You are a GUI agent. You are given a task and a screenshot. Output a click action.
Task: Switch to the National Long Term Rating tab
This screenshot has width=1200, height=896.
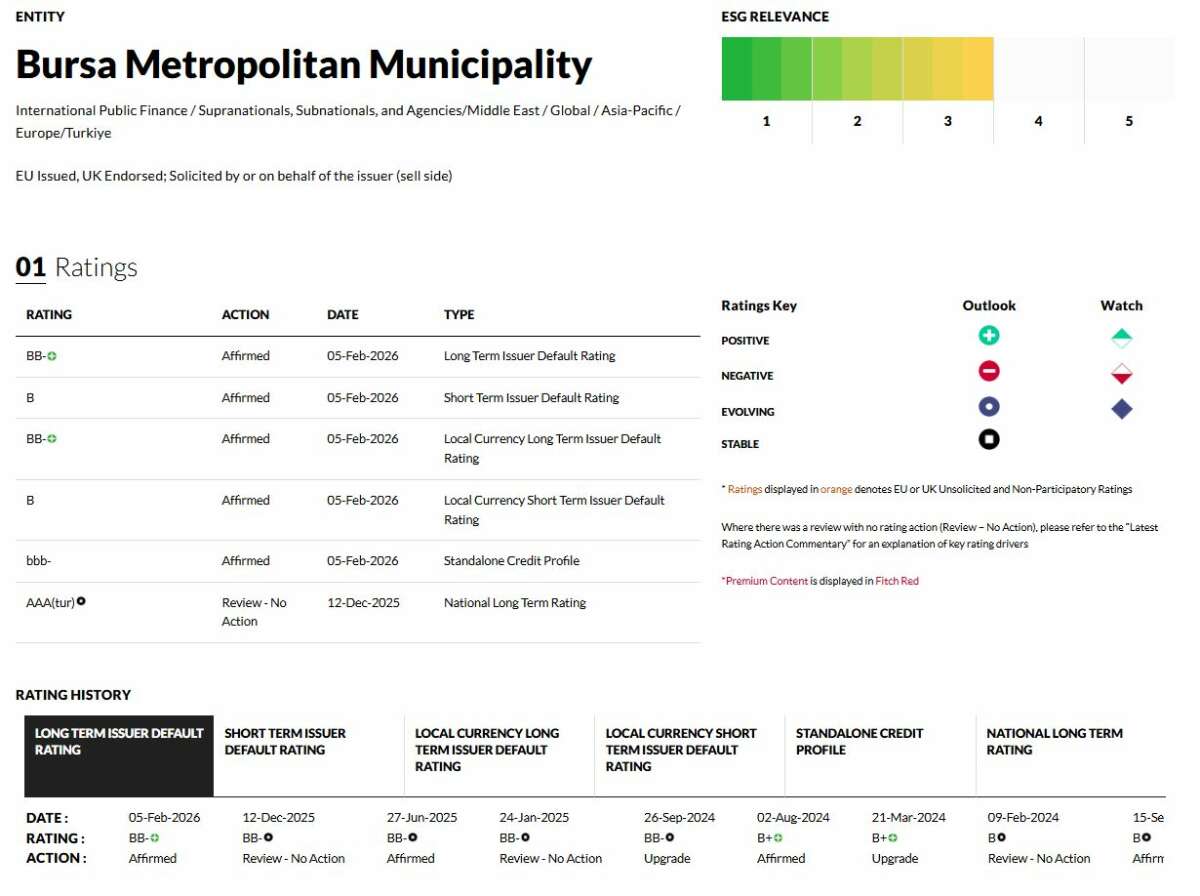(1054, 741)
